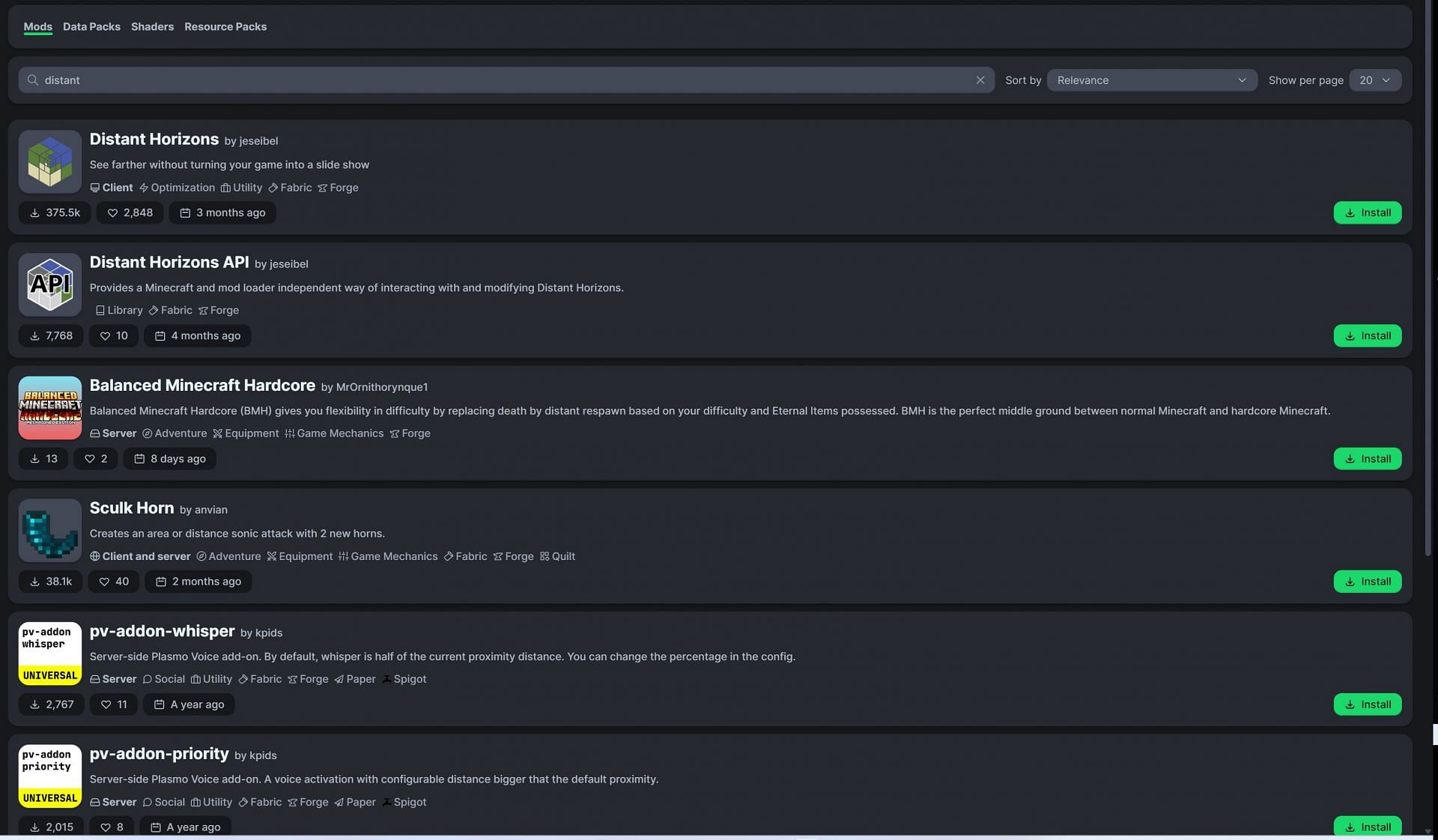Install the Distant Horizons mod
This screenshot has height=840, width=1438.
pos(1368,212)
